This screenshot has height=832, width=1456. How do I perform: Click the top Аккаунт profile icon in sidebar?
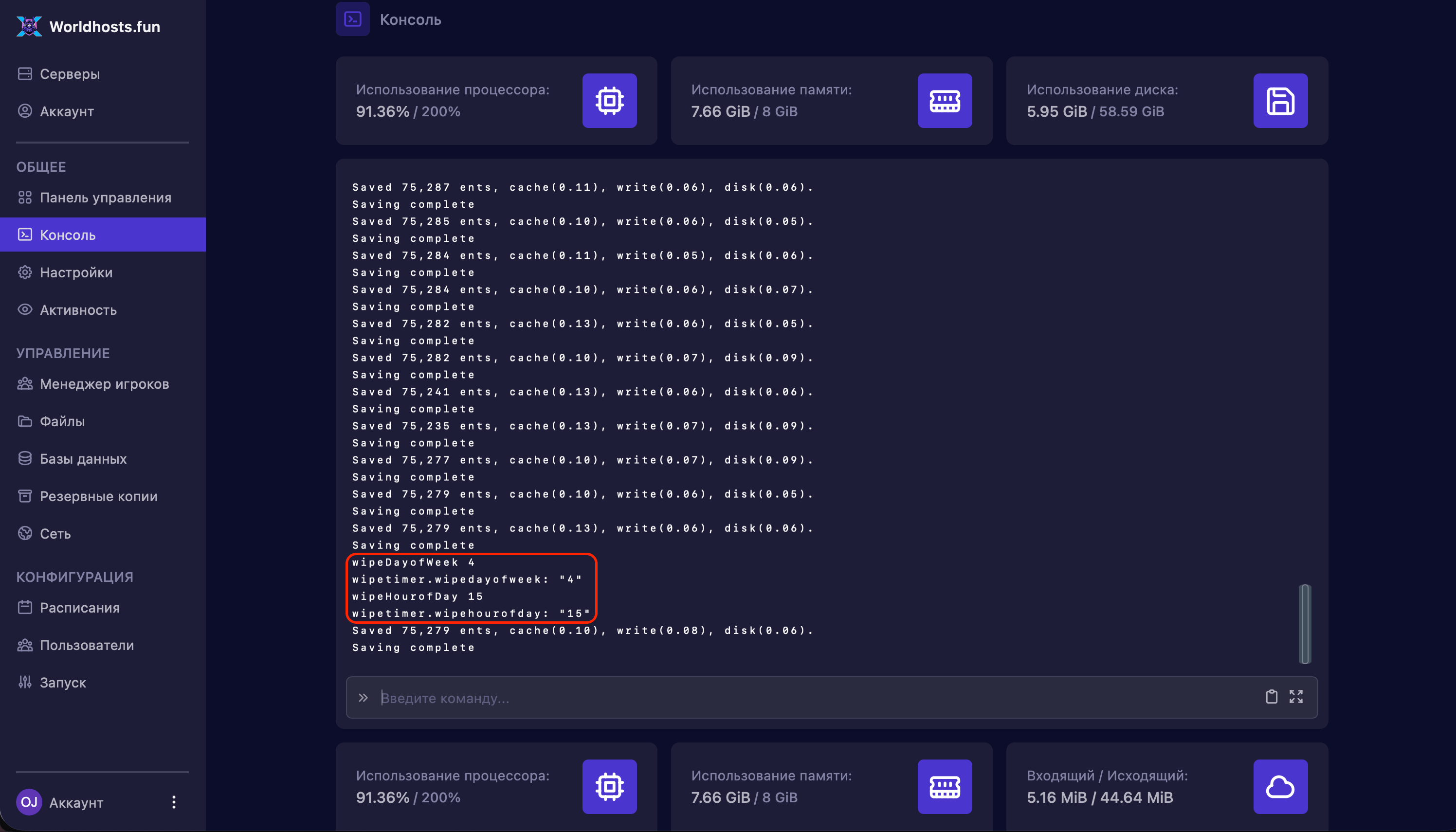[x=24, y=111]
